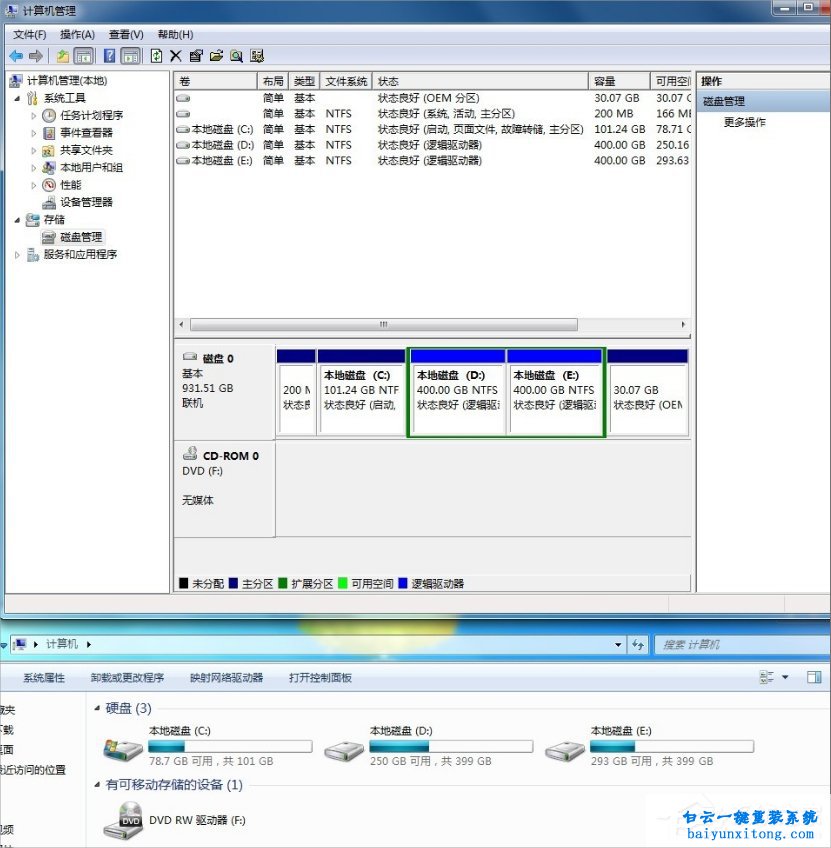Expand the 服务和应用程序 node
Viewport: 831px width, 848px height.
pos(17,254)
